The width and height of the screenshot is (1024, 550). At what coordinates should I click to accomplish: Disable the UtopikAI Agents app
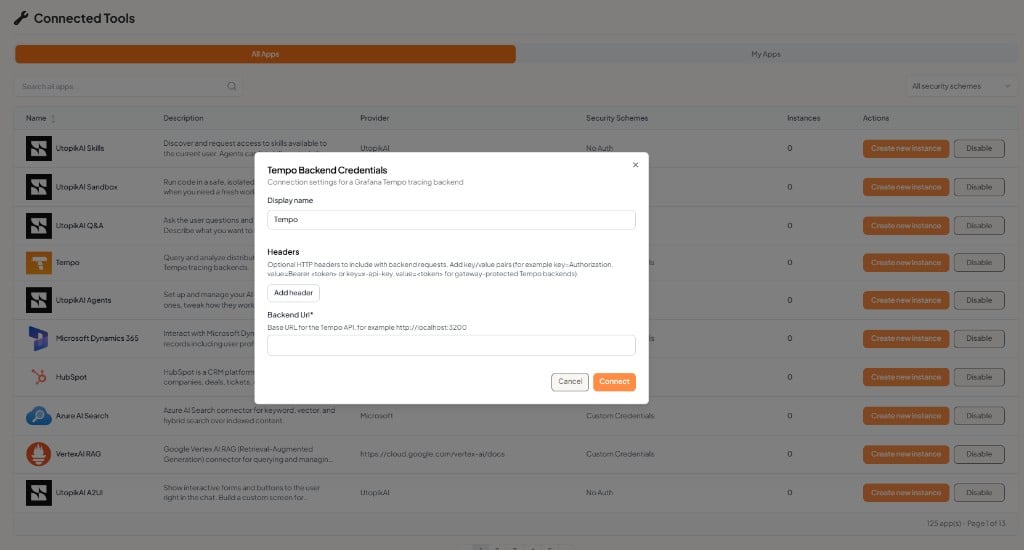click(x=979, y=300)
